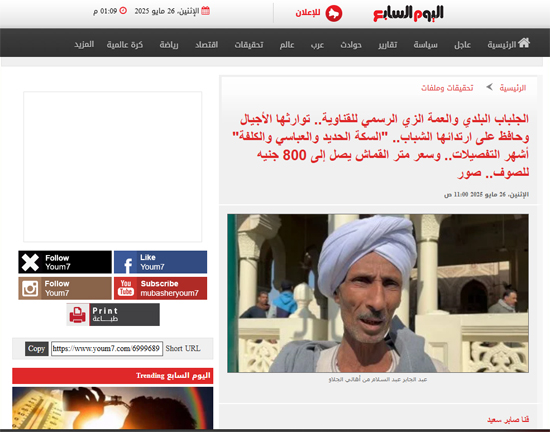Click the X logo in Follow Youm7
The width and height of the screenshot is (550, 432).
[30, 262]
